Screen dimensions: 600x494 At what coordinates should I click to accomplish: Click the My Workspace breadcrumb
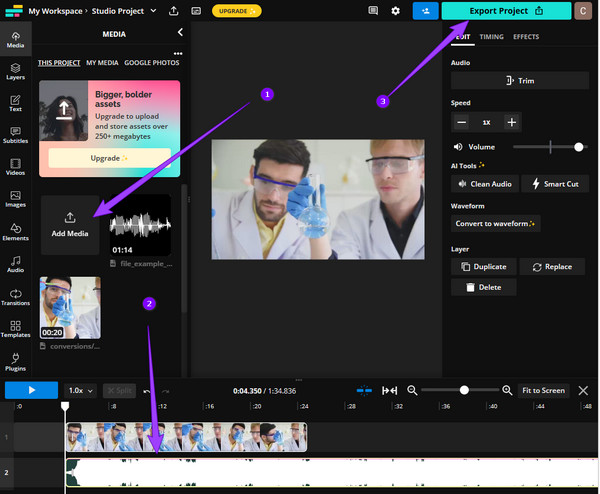[55, 11]
